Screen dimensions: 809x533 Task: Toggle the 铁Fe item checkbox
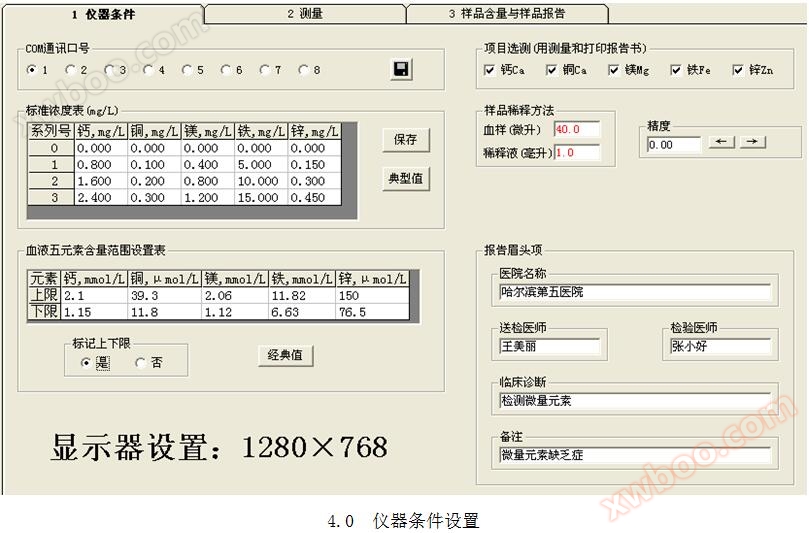pyautogui.click(x=676, y=70)
